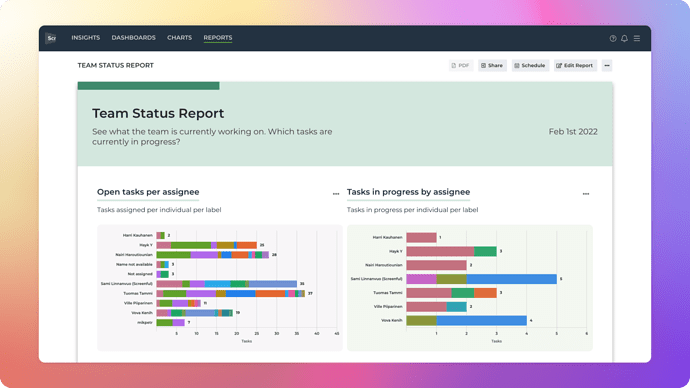Viewport: 690px width, 388px height.
Task: Click the Schedule button
Action: [x=530, y=66]
